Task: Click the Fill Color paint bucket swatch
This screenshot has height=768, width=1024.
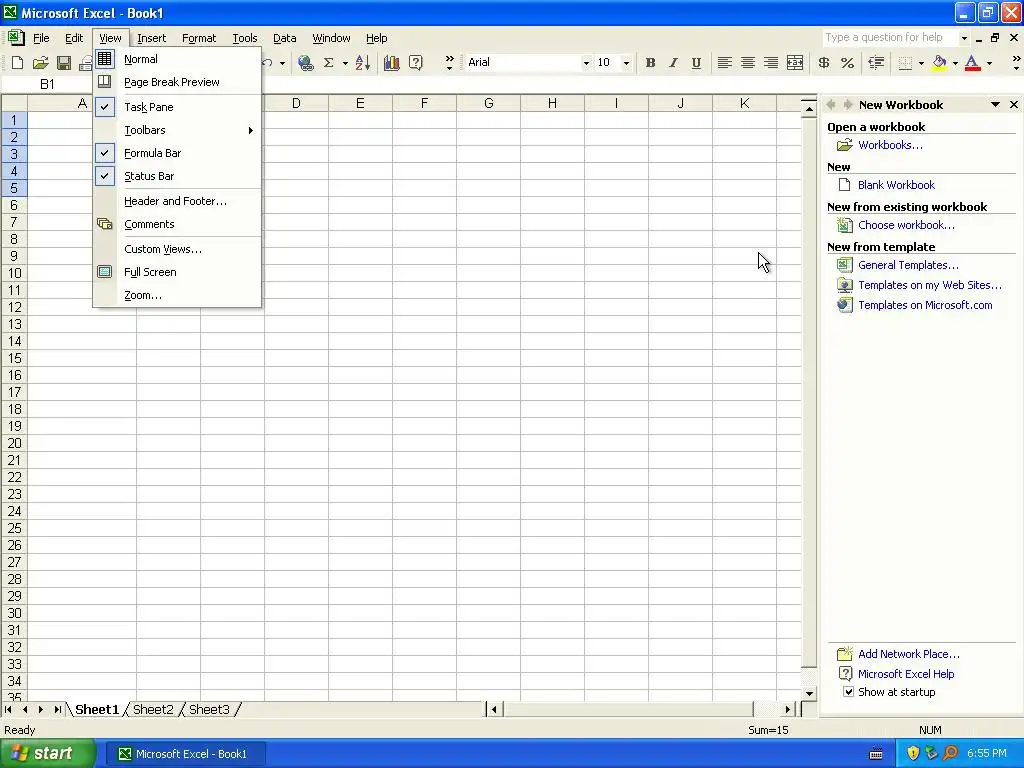Action: [939, 63]
